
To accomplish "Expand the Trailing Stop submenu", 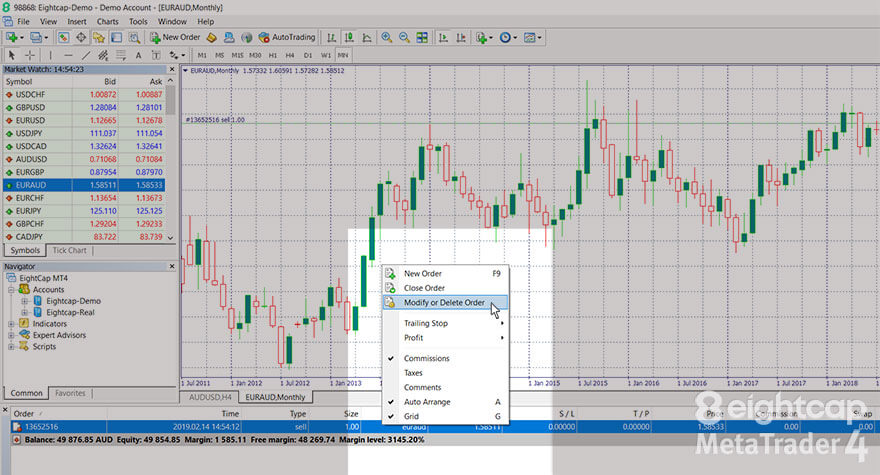I will [x=445, y=323].
